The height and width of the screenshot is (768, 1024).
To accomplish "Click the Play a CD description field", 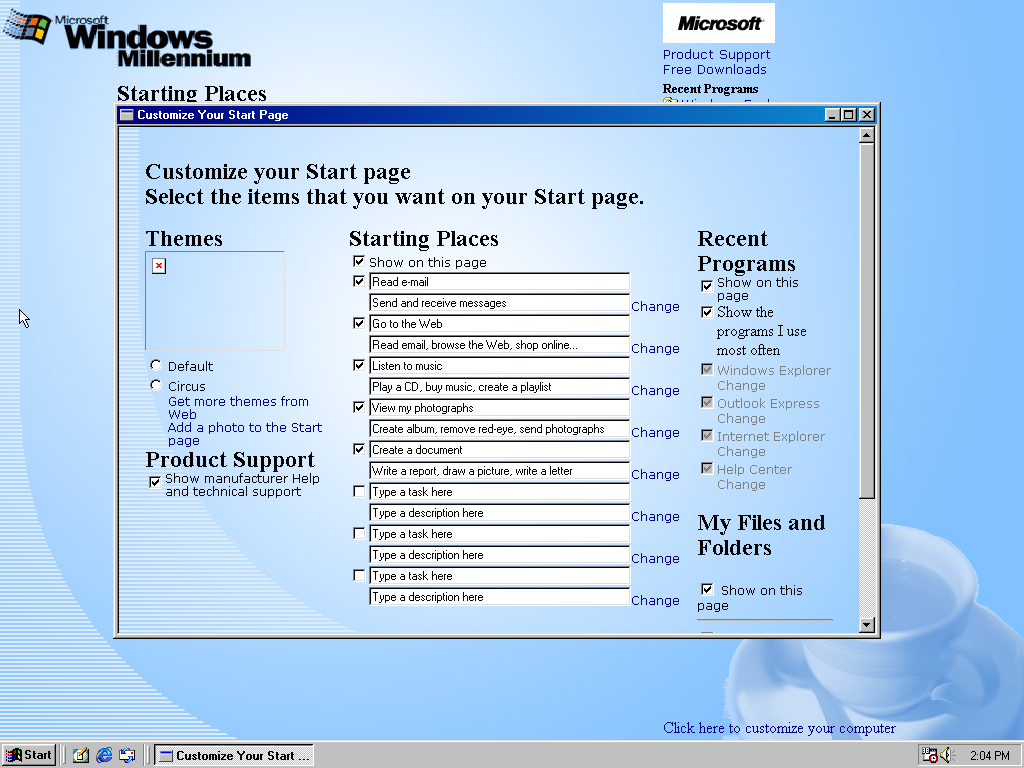I will pos(500,387).
